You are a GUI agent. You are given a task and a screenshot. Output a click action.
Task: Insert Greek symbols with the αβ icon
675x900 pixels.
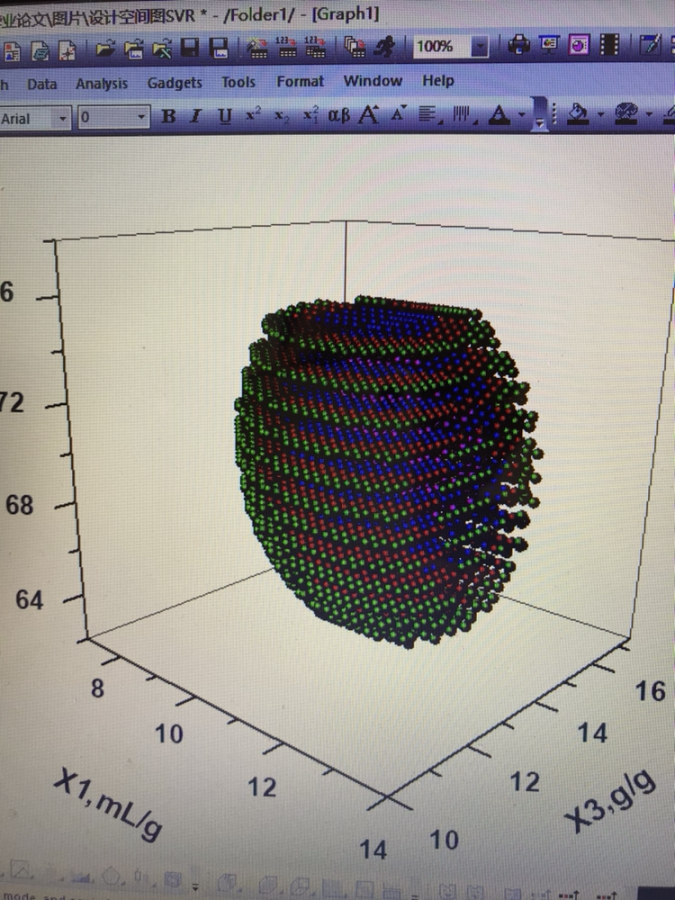339,117
